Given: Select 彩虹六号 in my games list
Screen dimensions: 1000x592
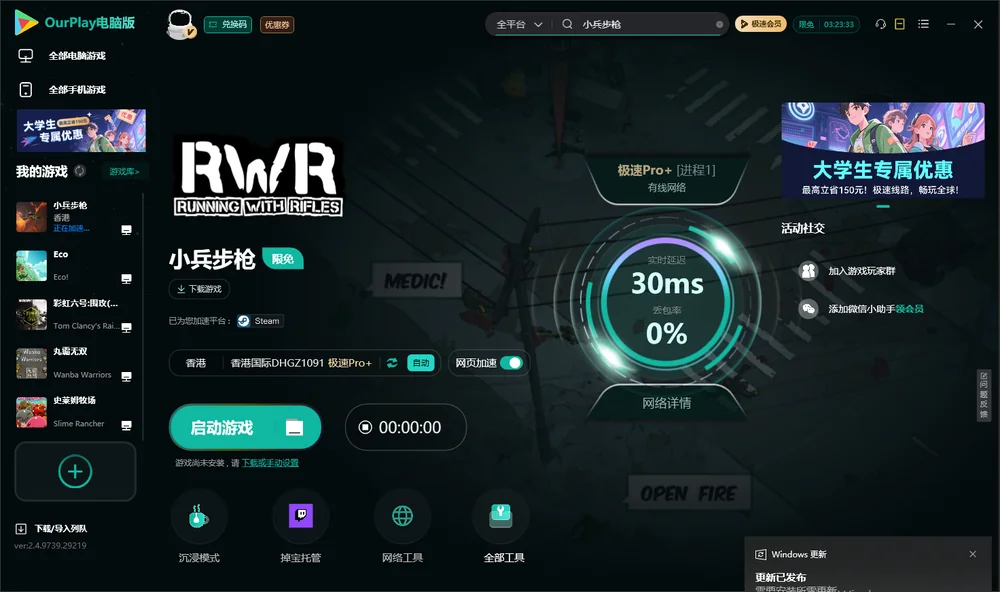Looking at the screenshot, I should point(75,314).
